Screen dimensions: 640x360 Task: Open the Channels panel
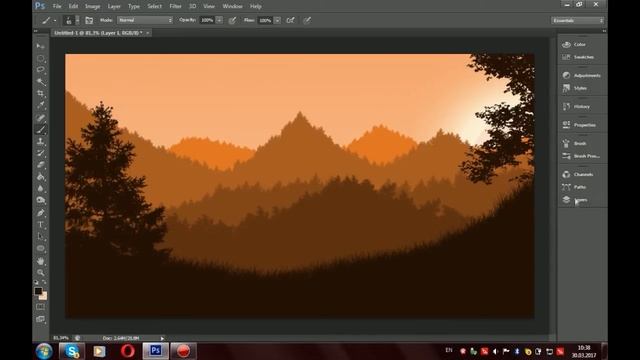coord(582,174)
